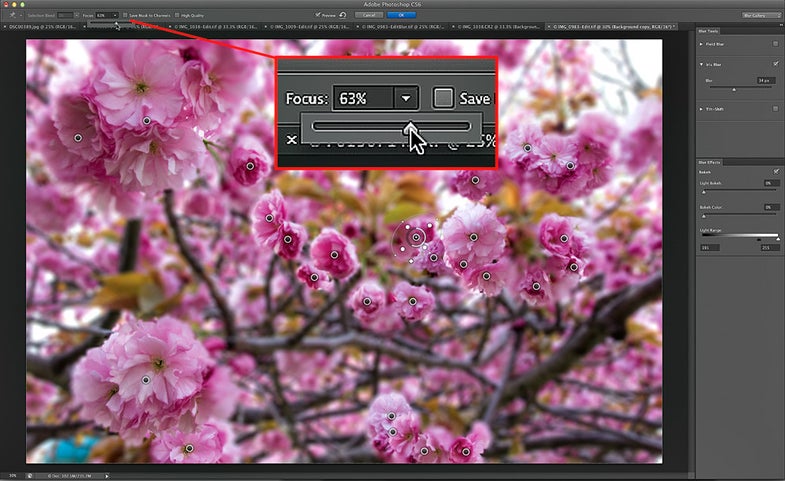
Task: Disable the Iris Blur checkbox
Action: tap(775, 64)
